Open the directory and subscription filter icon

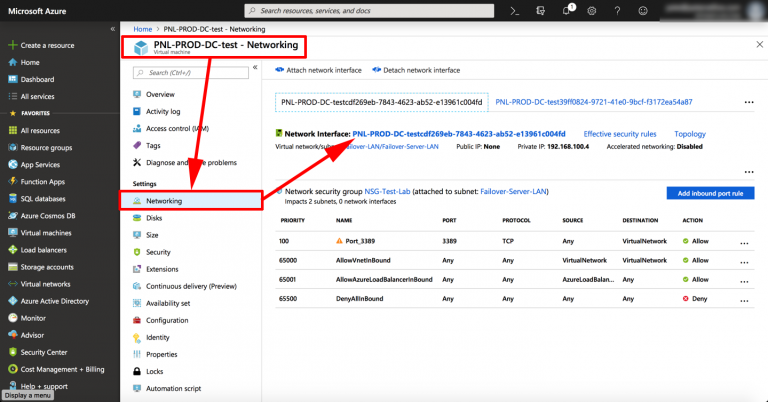[x=540, y=11]
